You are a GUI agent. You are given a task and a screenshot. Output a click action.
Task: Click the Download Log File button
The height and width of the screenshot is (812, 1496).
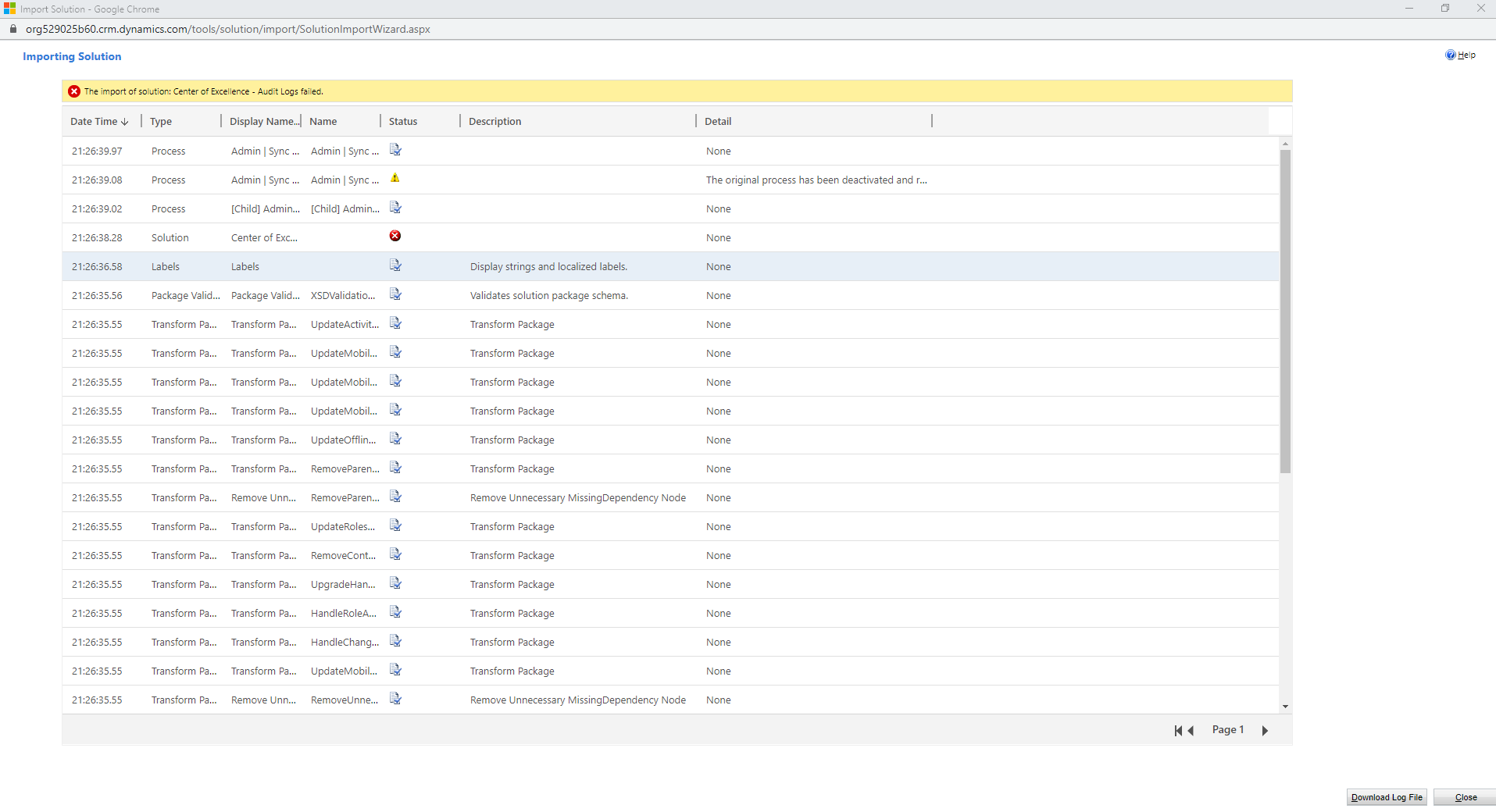(x=1386, y=797)
